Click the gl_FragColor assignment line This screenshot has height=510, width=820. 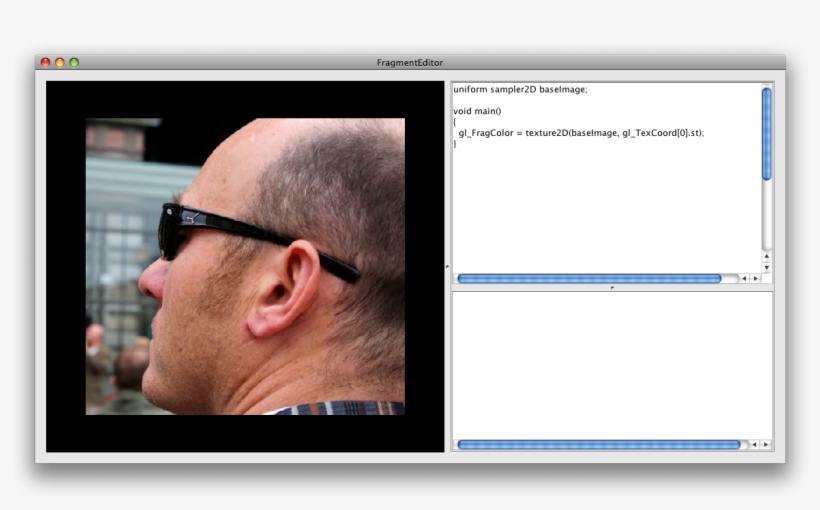point(581,133)
